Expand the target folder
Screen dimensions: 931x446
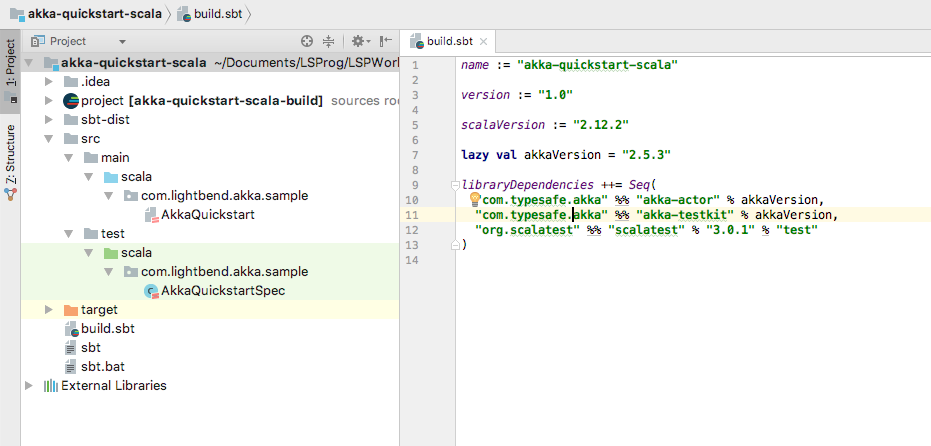pos(49,310)
